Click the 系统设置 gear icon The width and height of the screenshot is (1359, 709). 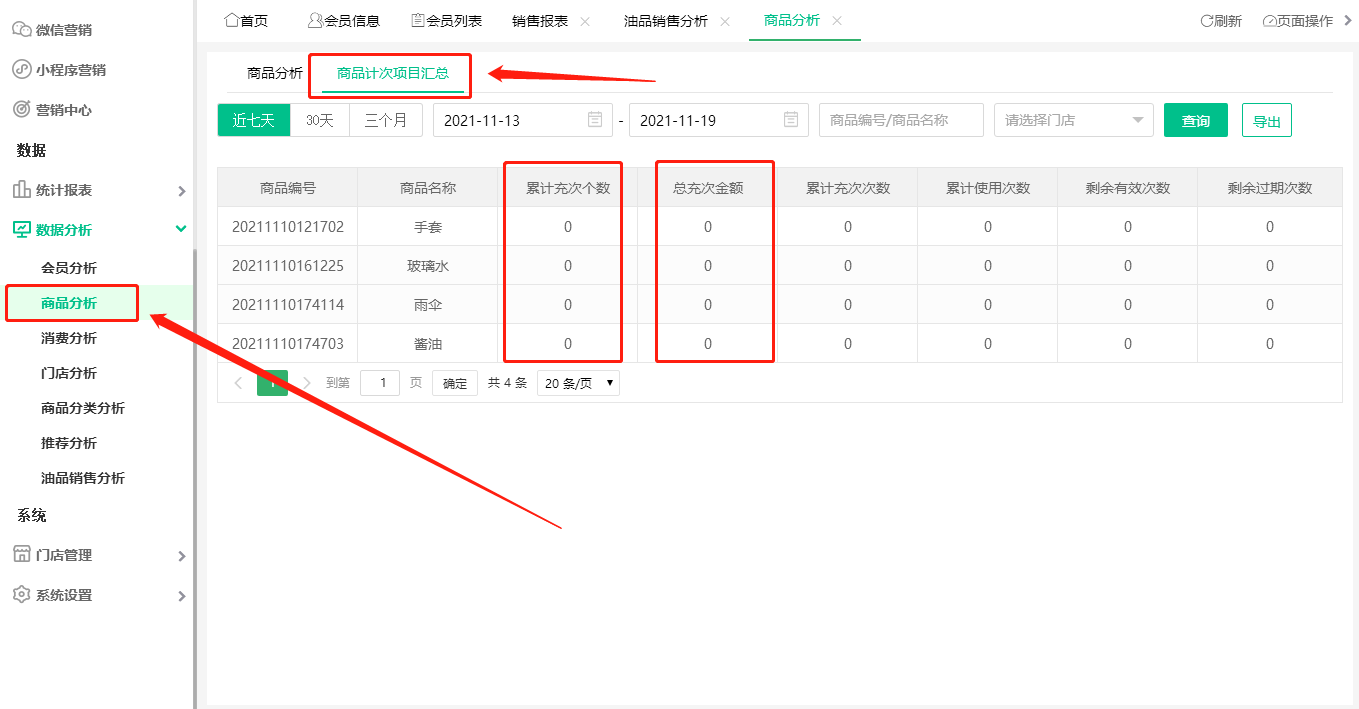(x=21, y=594)
